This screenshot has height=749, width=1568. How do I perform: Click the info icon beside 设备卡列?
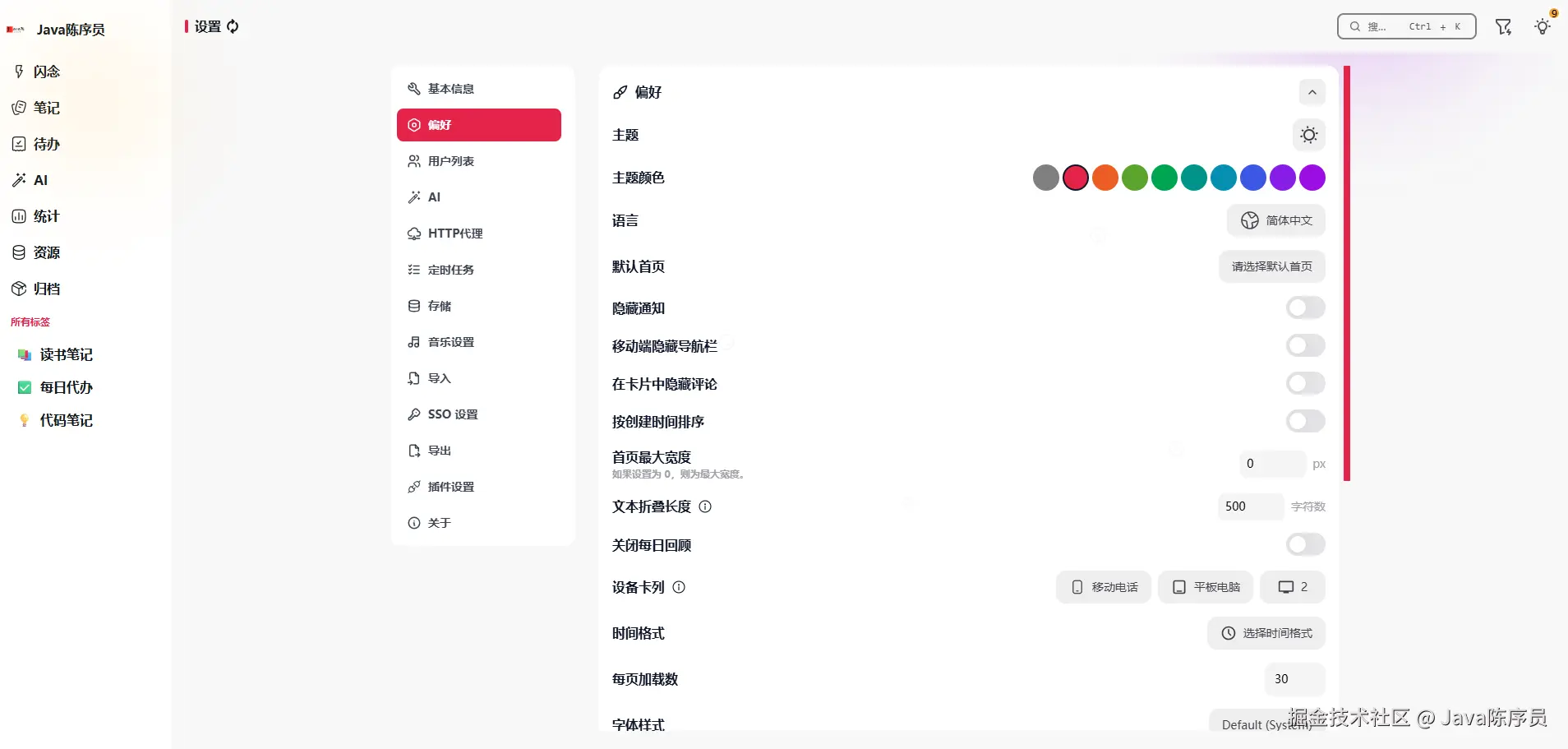point(679,587)
